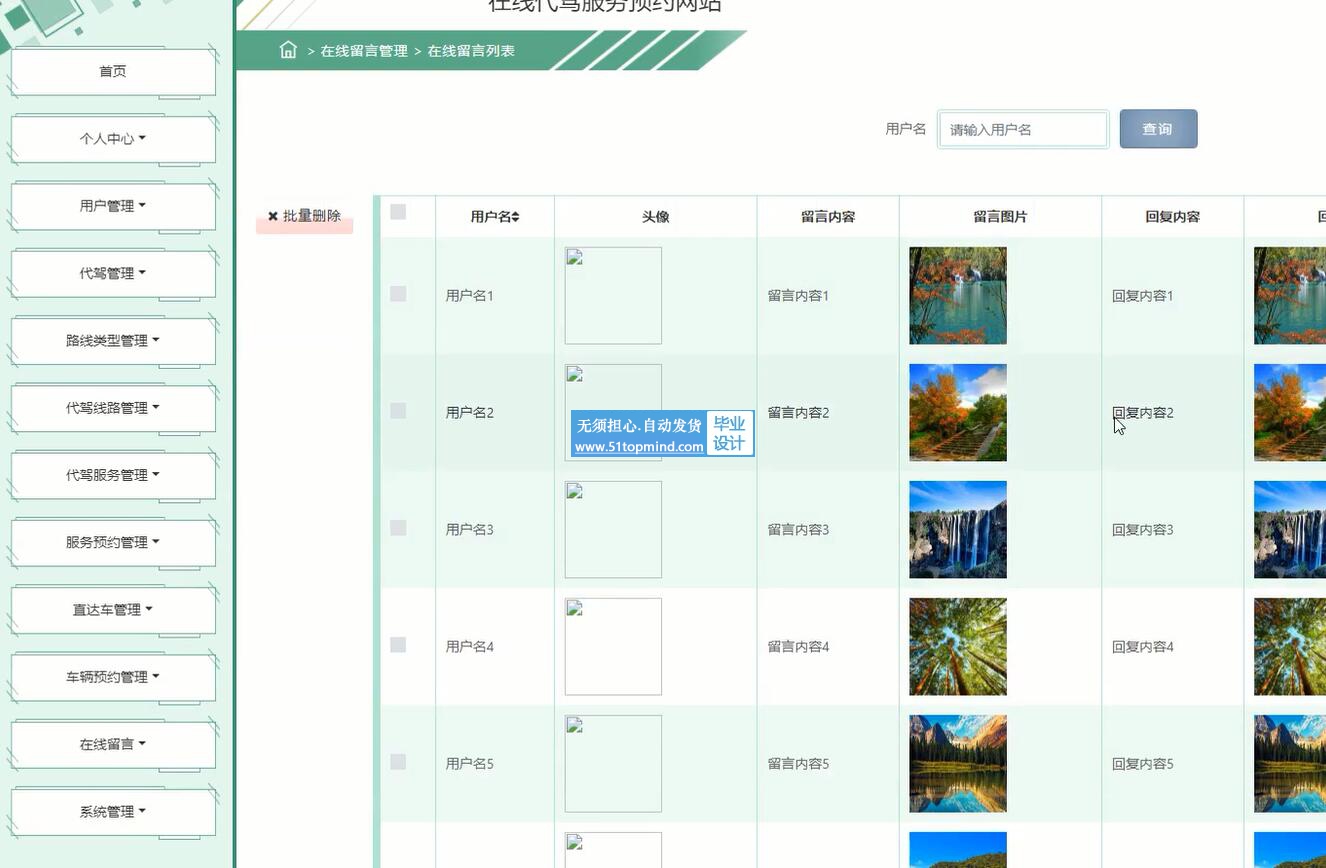Check the row checkbox for 用户名3
The image size is (1326, 868).
398,528
